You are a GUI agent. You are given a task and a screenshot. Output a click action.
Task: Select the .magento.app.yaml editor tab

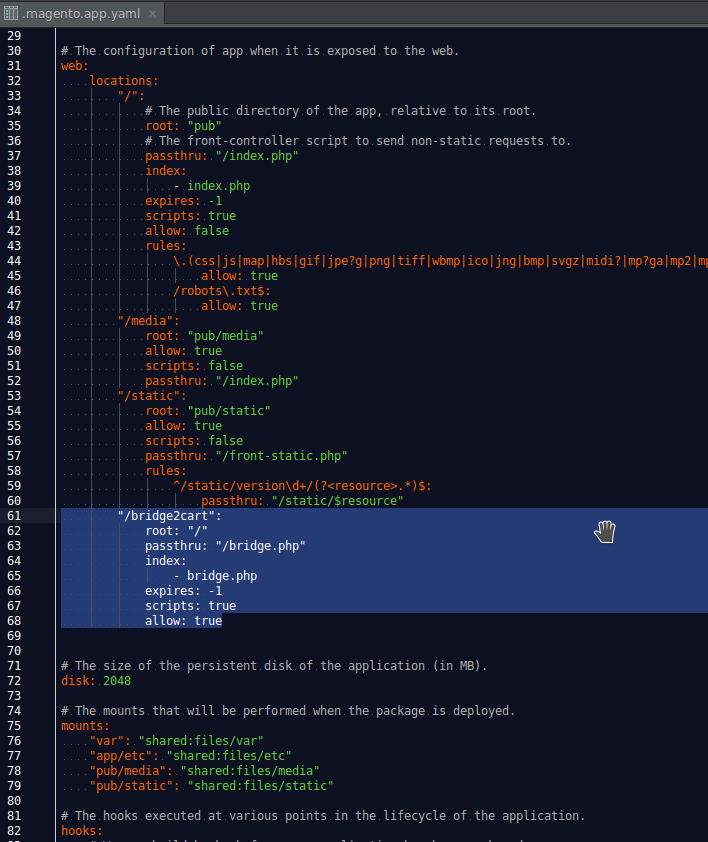(80, 12)
